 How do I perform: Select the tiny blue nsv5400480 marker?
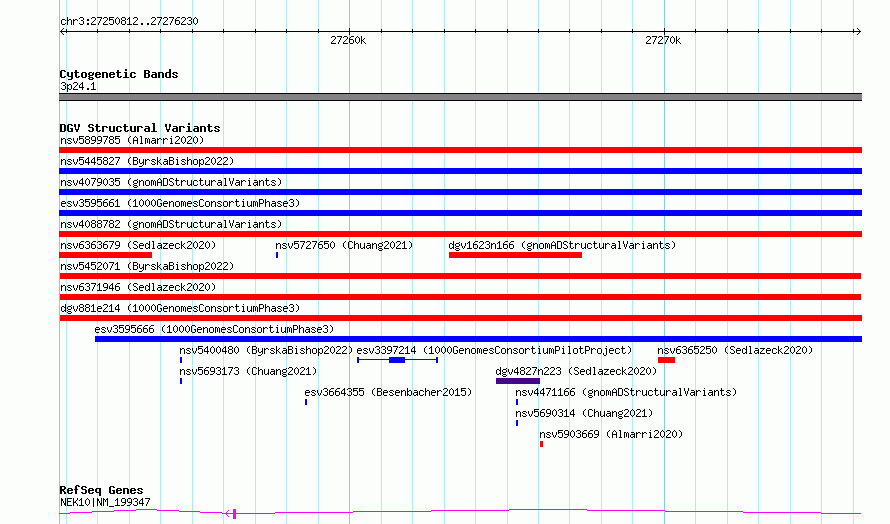pyautogui.click(x=181, y=360)
